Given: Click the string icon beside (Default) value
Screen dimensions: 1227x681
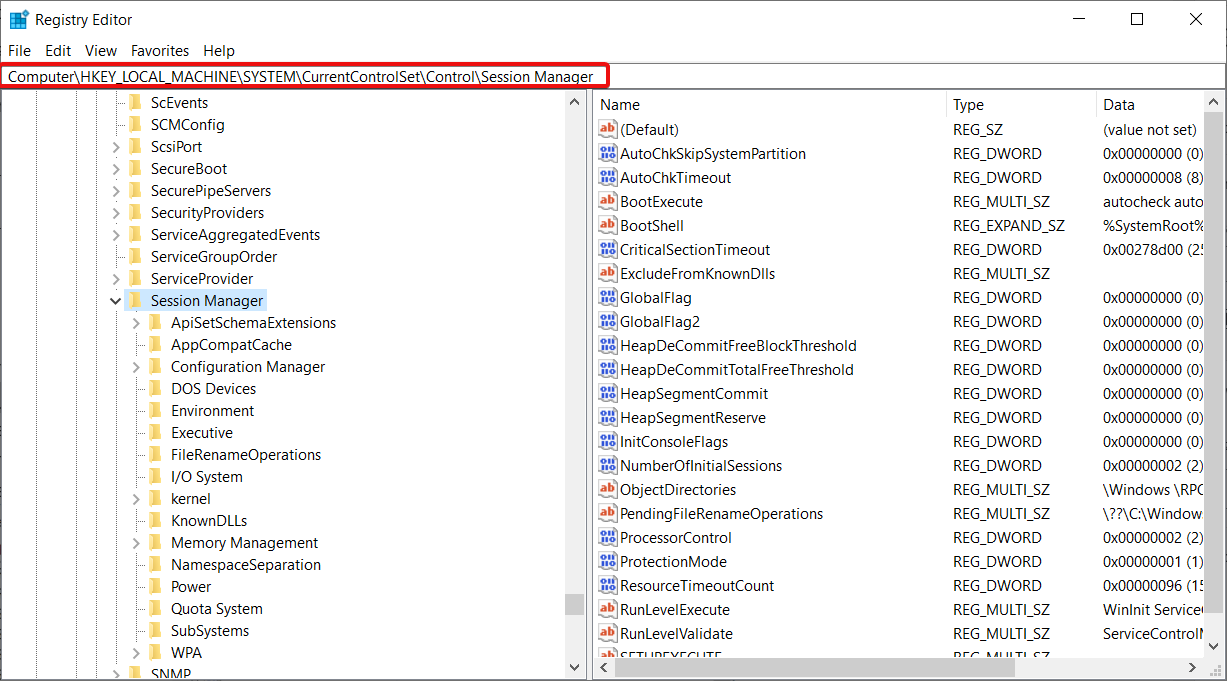Looking at the screenshot, I should tap(607, 129).
